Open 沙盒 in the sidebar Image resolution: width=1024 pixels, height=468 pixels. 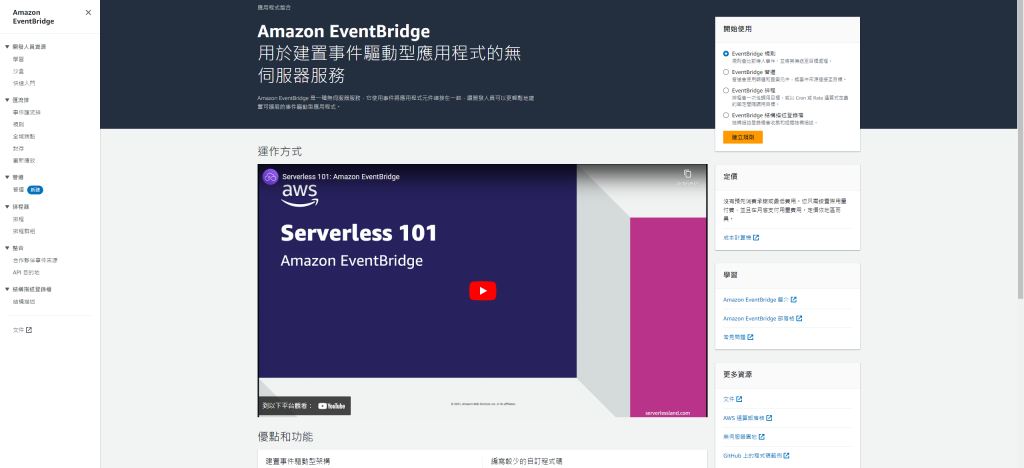(18, 71)
